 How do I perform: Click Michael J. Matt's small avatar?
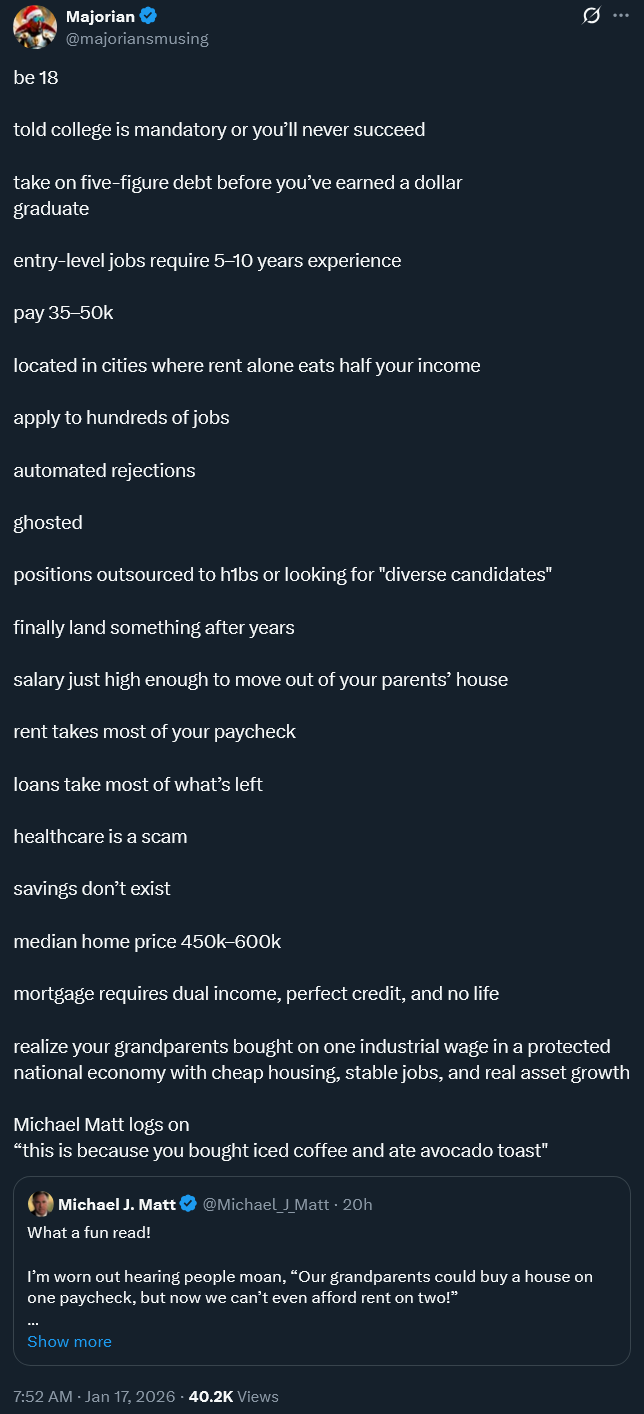point(41,1204)
